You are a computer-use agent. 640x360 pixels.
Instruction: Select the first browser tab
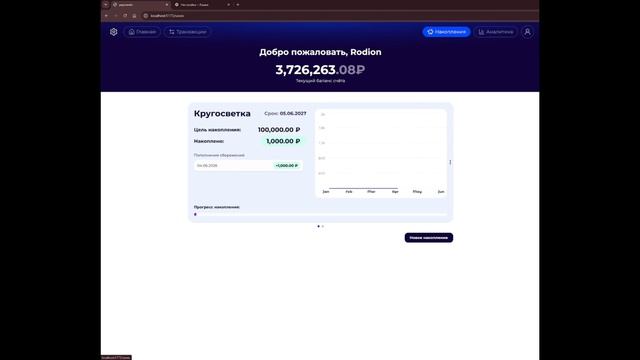click(x=140, y=4)
